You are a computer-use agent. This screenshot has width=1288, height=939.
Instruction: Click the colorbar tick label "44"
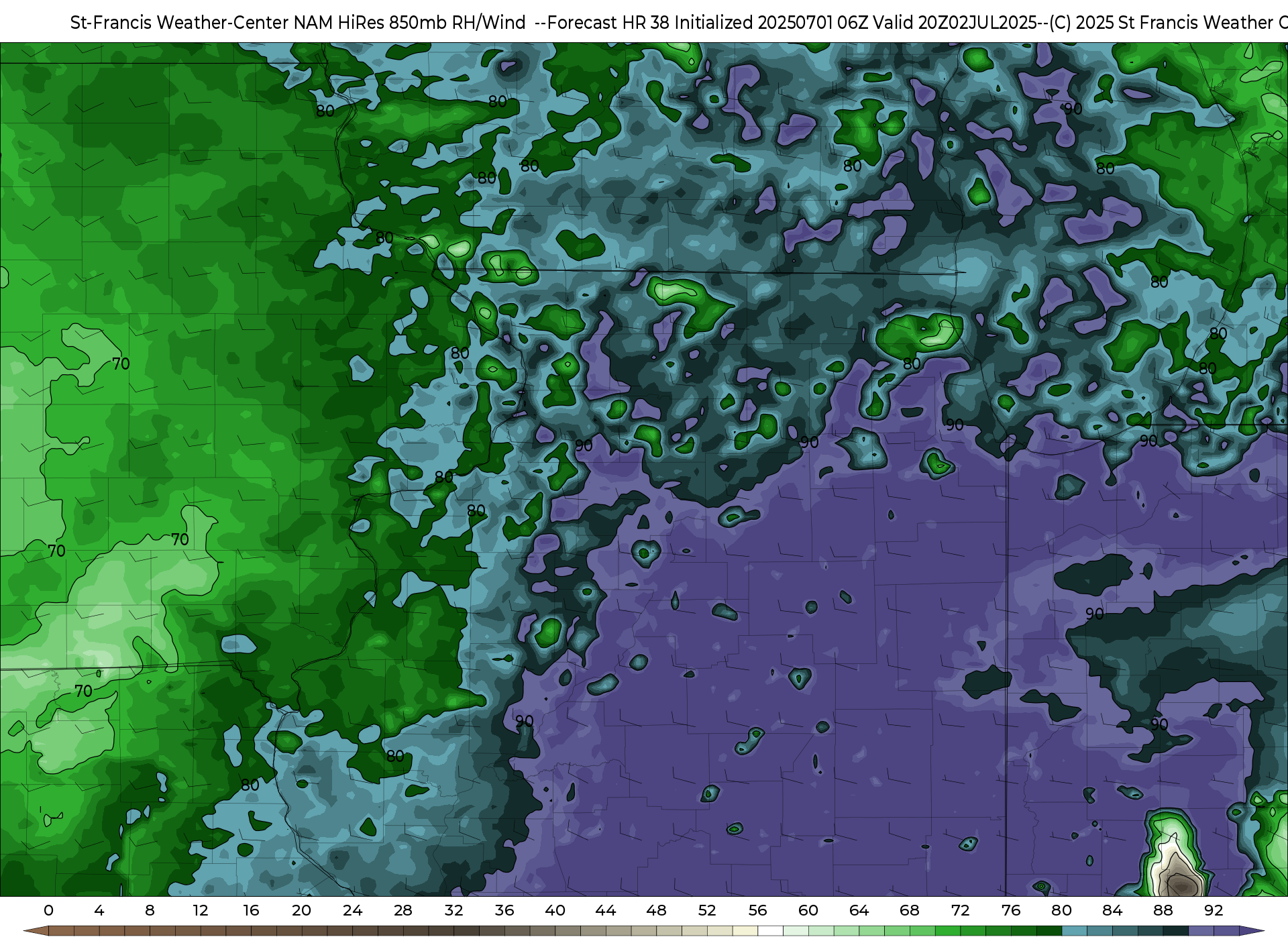point(606,911)
